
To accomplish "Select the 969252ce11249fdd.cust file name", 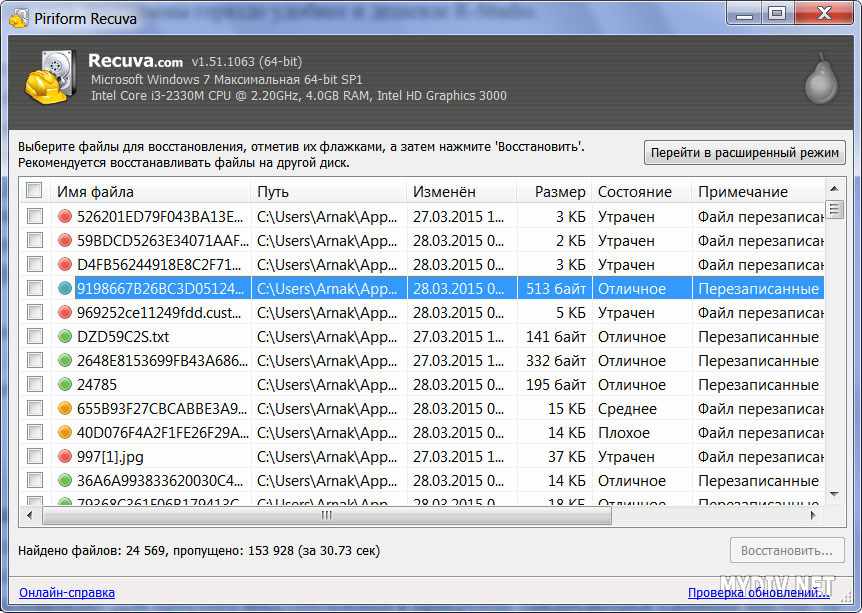I will [x=159, y=312].
